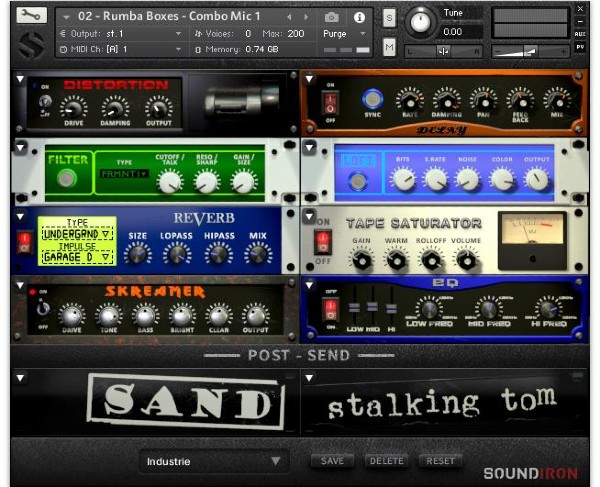Toggle the AUX button in header

point(580,34)
